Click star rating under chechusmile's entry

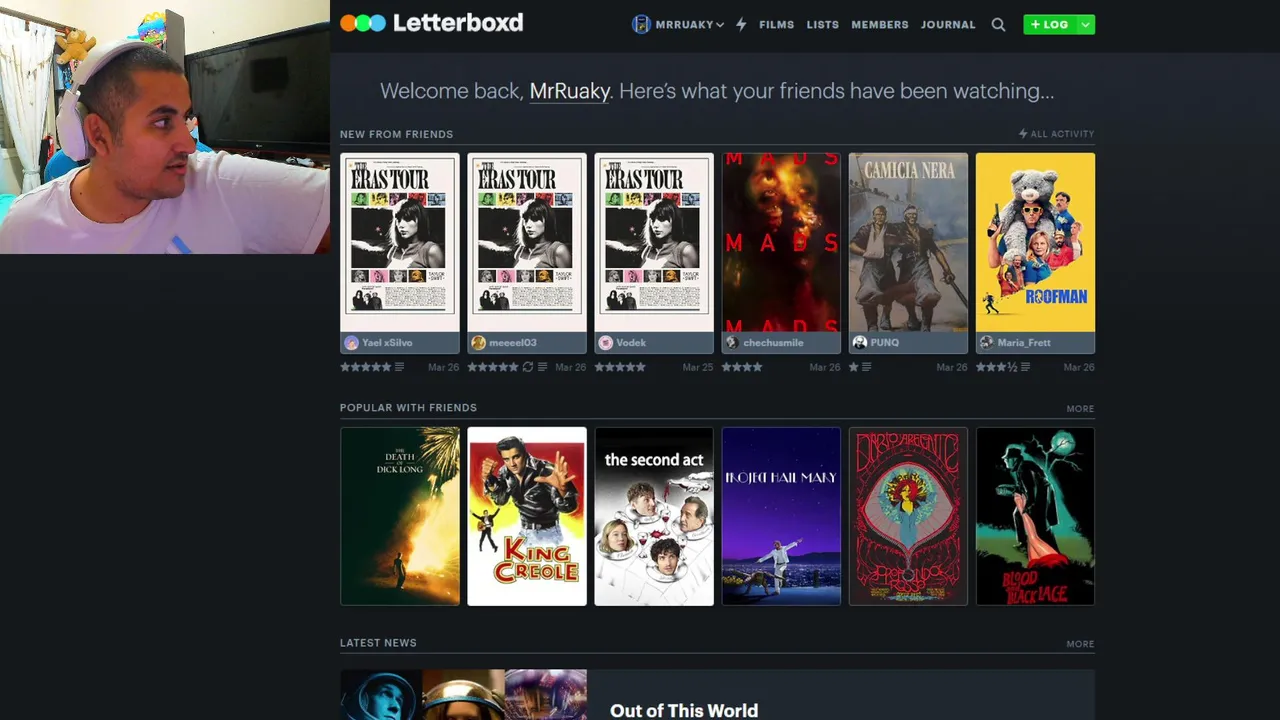742,367
